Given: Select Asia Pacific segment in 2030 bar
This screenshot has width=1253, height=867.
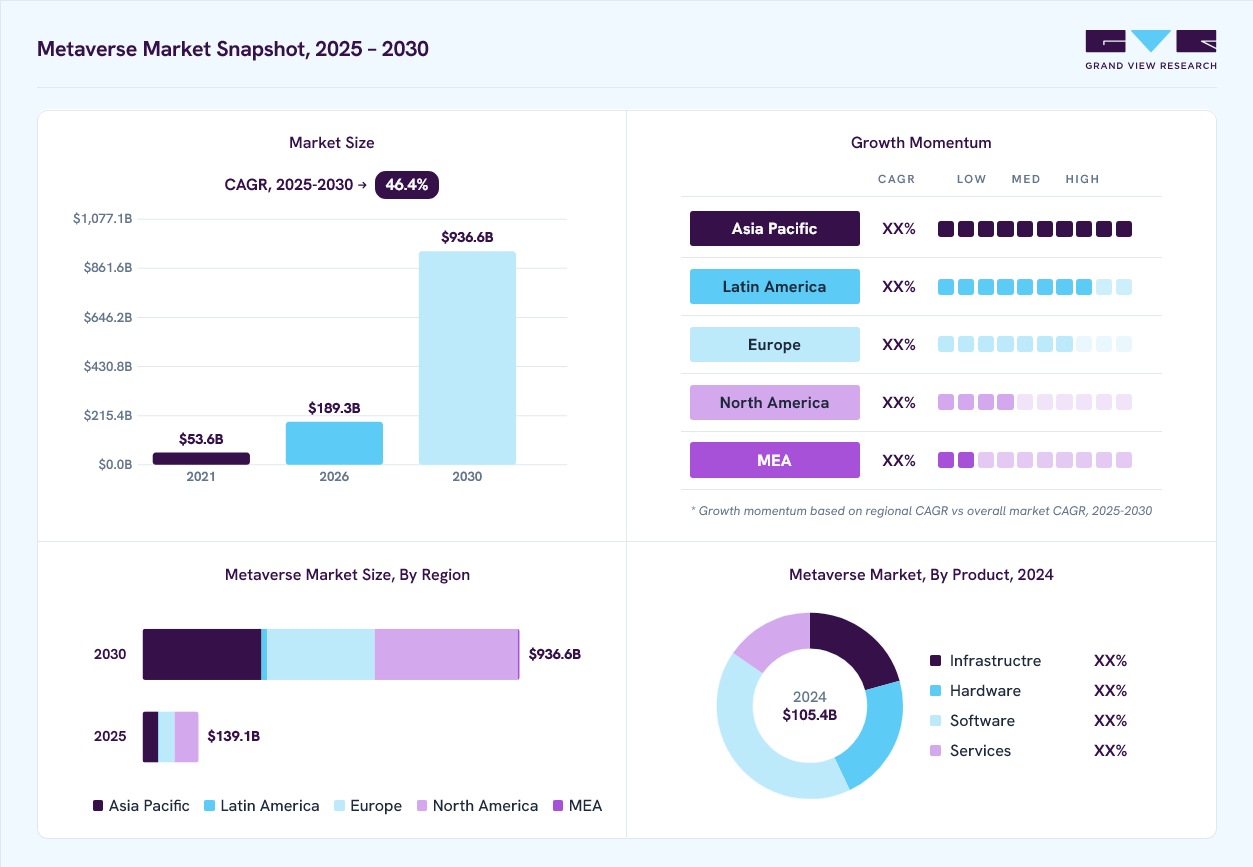Looking at the screenshot, I should pyautogui.click(x=202, y=655).
